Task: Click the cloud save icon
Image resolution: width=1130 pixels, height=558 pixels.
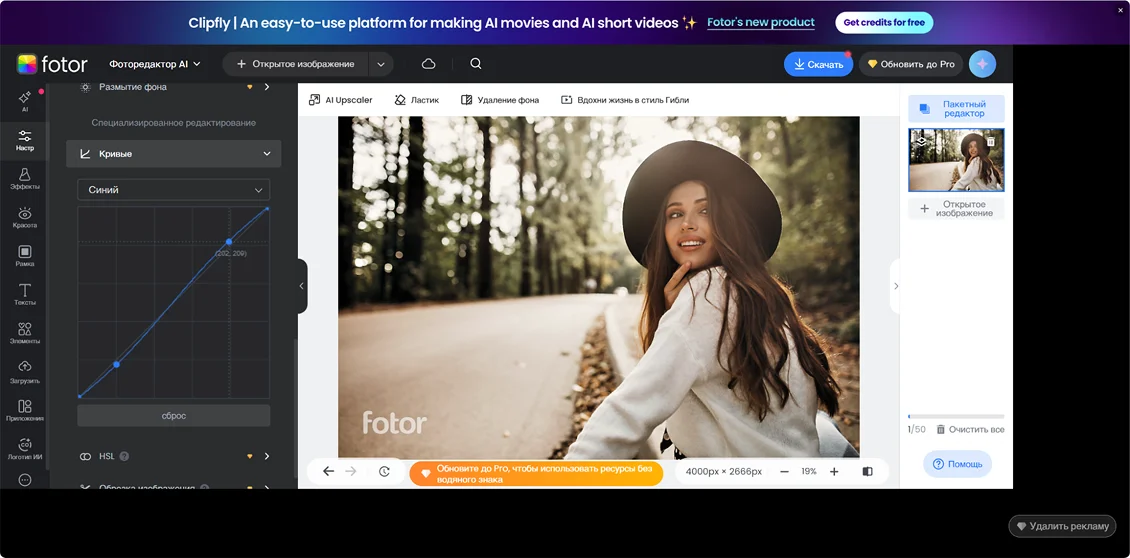Action: (x=429, y=63)
